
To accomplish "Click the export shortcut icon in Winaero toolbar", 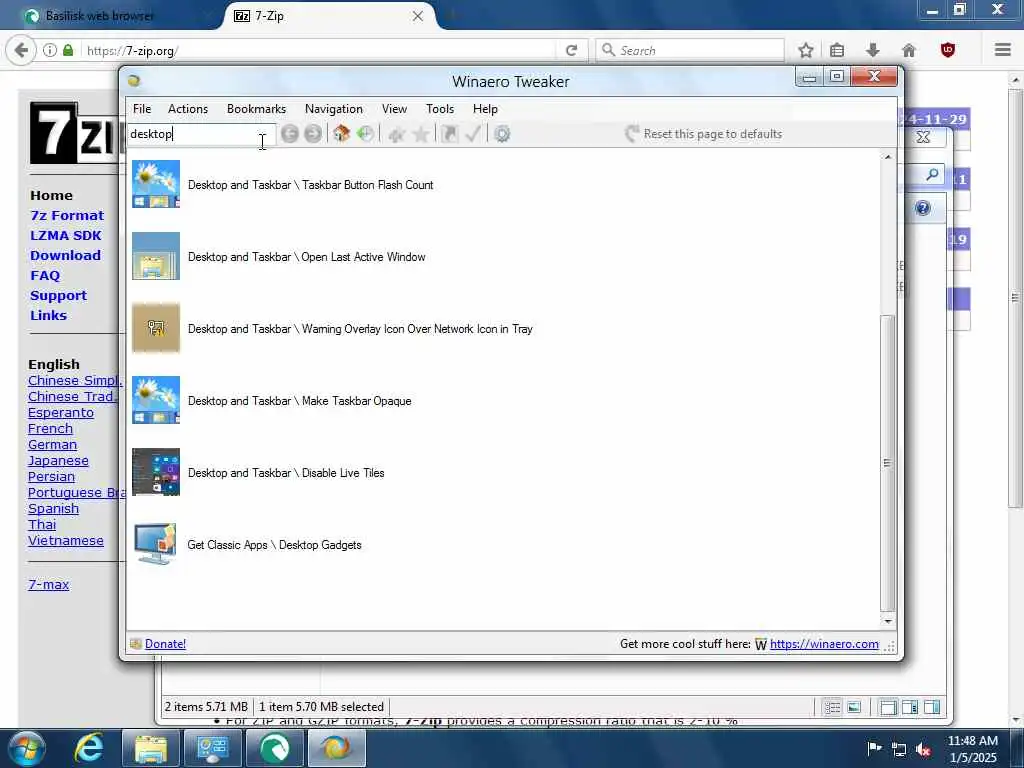I will coord(449,134).
